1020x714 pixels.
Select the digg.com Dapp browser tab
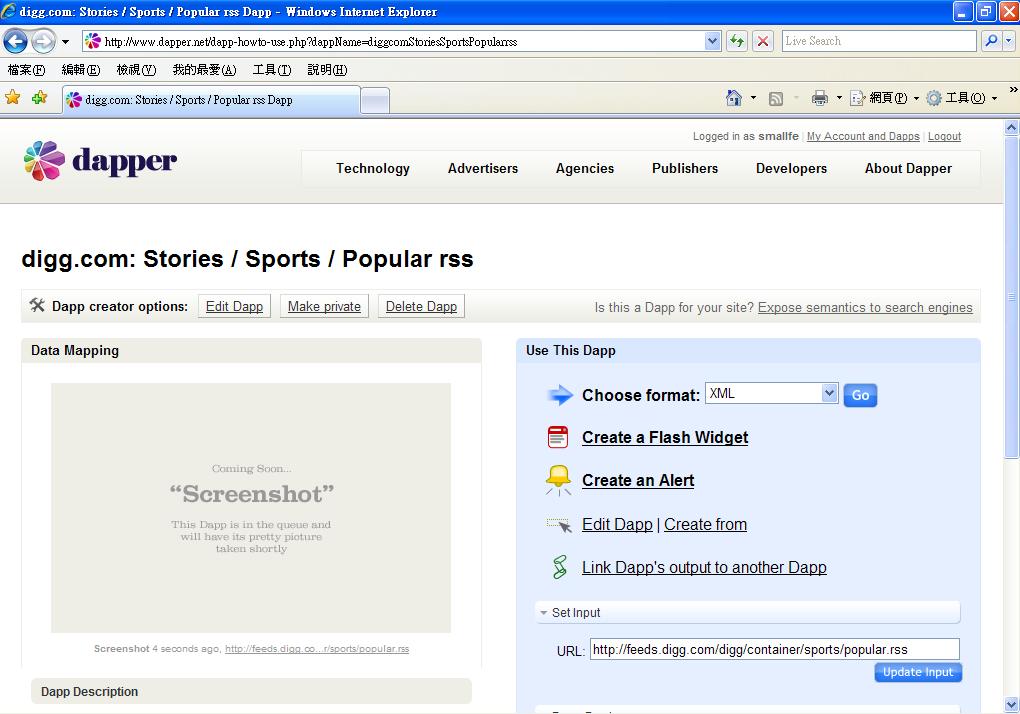(210, 100)
